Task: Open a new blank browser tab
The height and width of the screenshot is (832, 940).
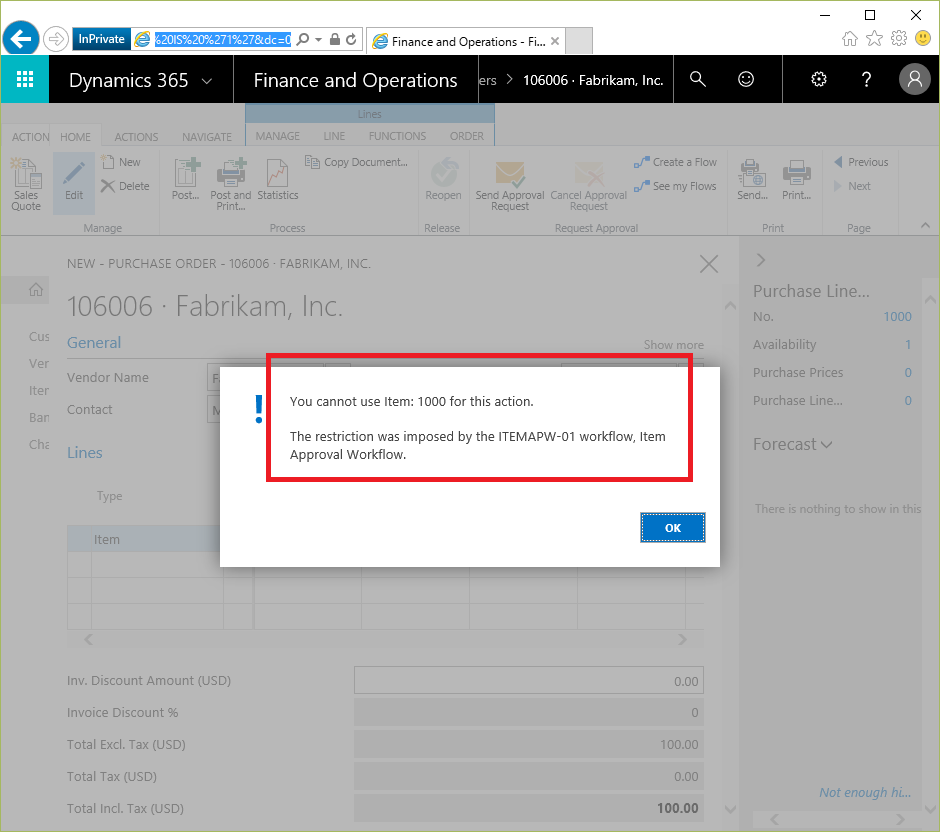Action: coord(579,41)
